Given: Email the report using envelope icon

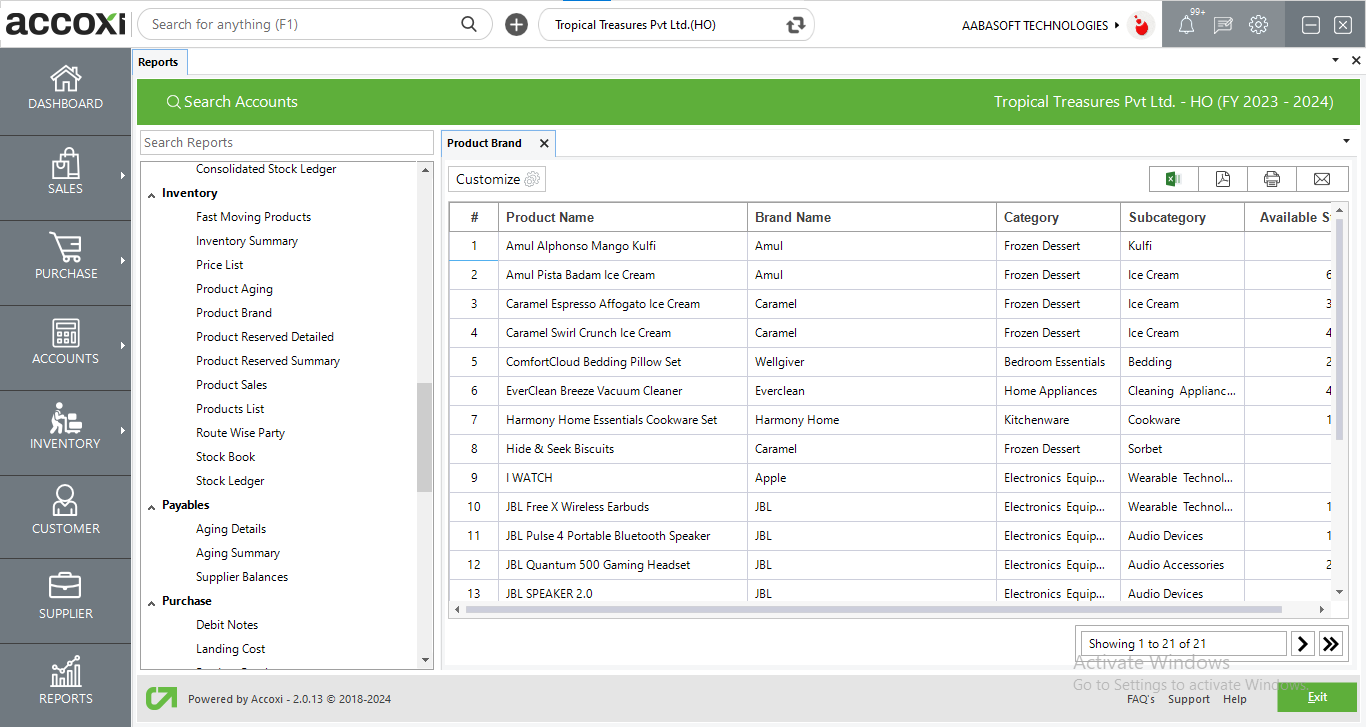Looking at the screenshot, I should click(x=1322, y=179).
